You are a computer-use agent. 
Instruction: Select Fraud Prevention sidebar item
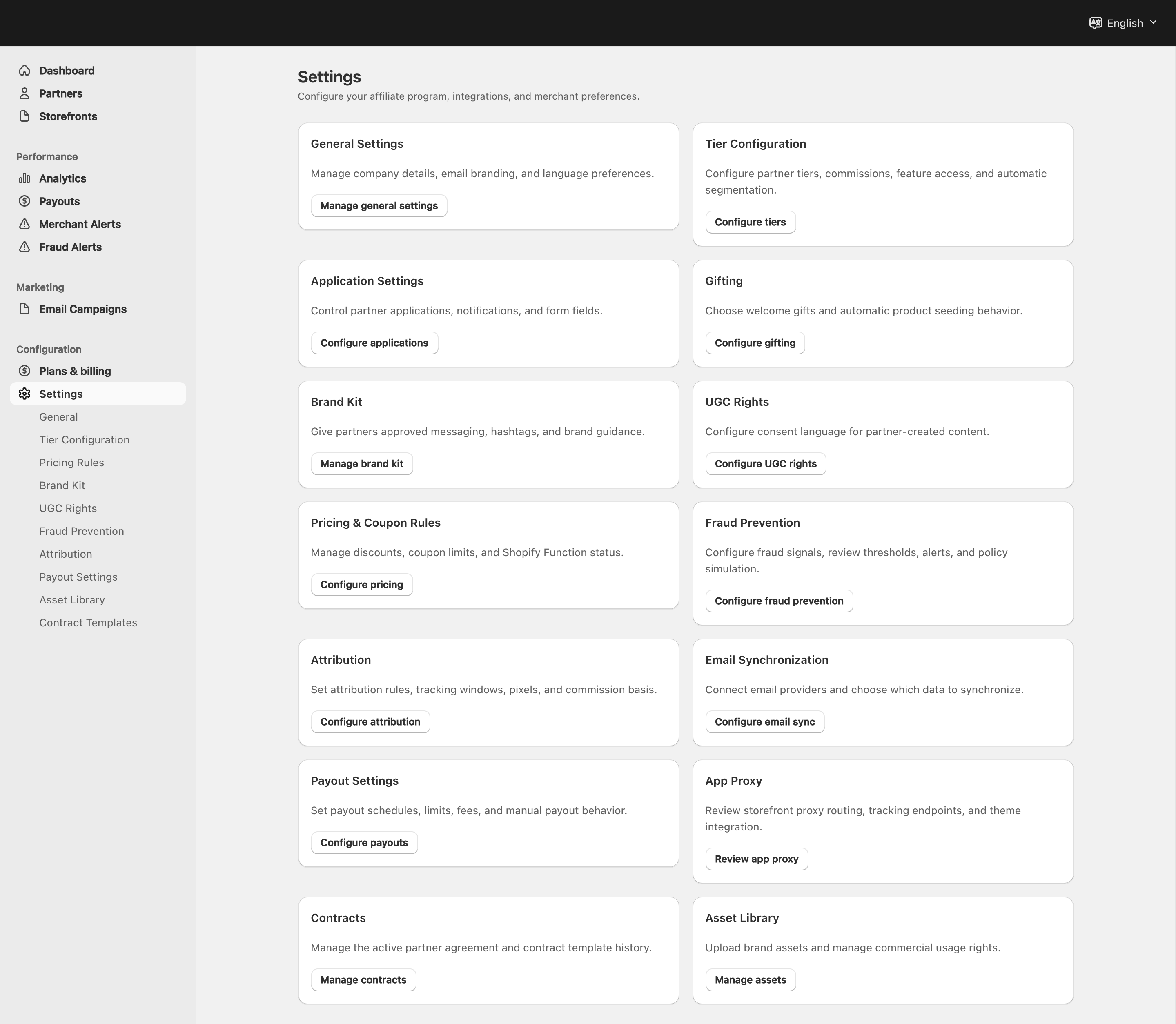[x=82, y=531]
